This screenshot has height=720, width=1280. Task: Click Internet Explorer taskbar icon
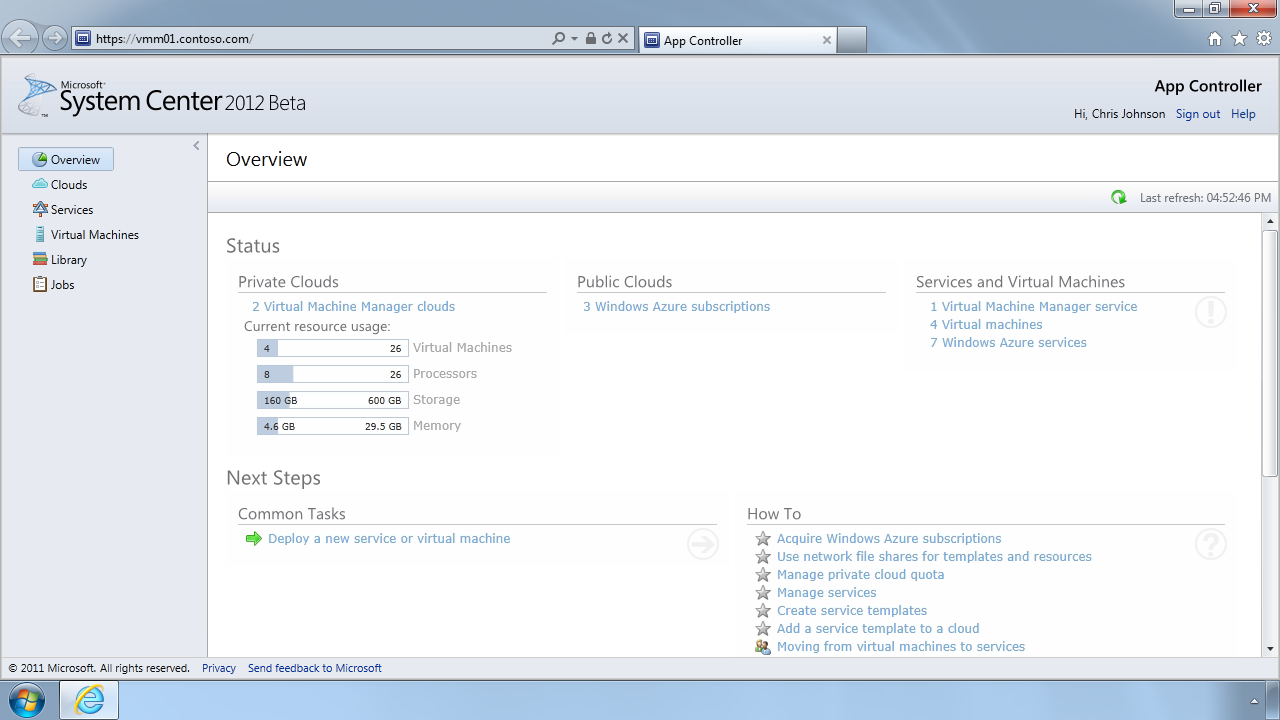[x=89, y=700]
